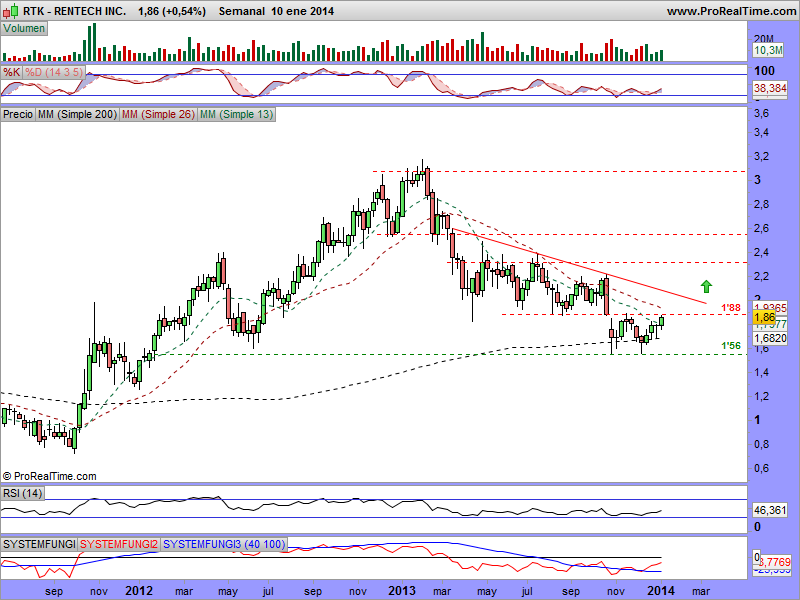Click the descending red trendline

pos(579,266)
